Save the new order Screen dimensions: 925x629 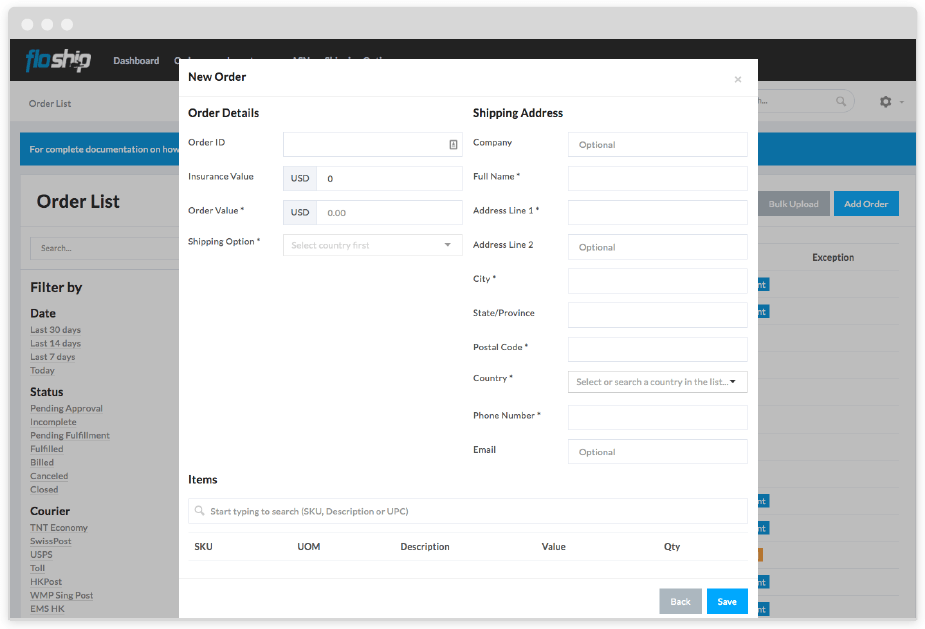pos(727,601)
